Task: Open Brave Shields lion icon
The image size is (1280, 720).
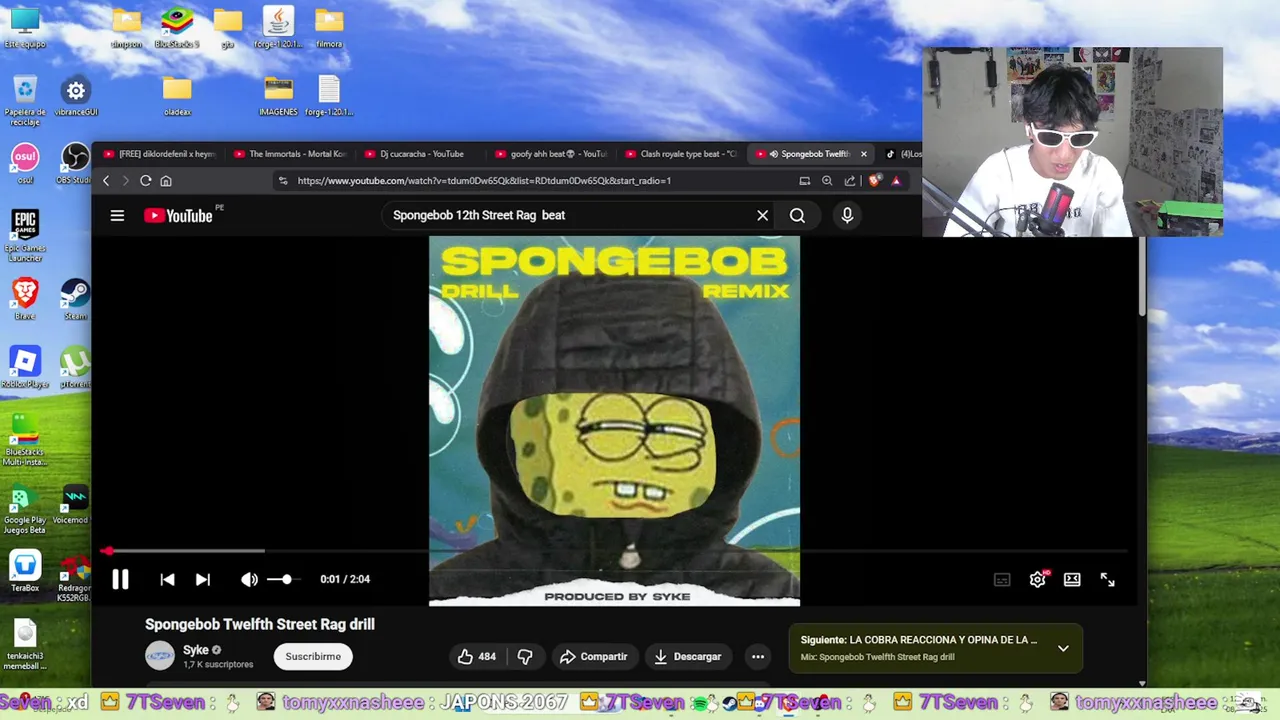Action: 875,181
